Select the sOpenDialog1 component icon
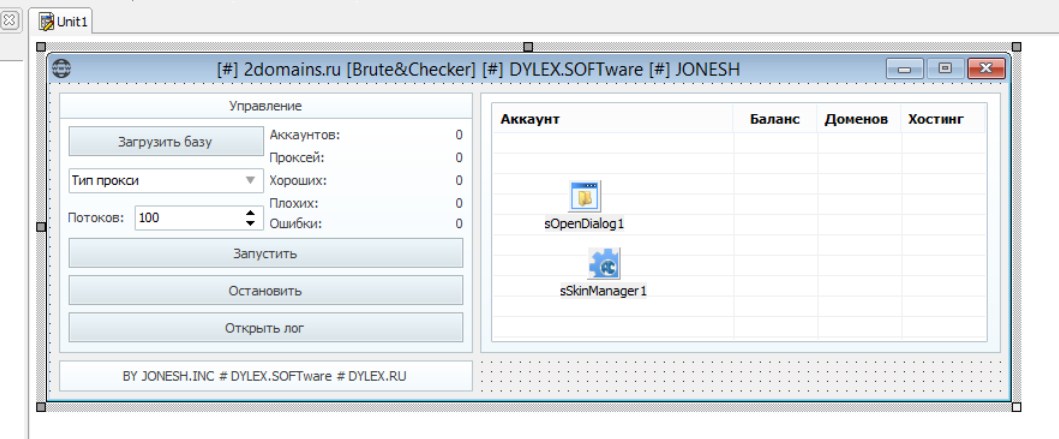 click(585, 197)
